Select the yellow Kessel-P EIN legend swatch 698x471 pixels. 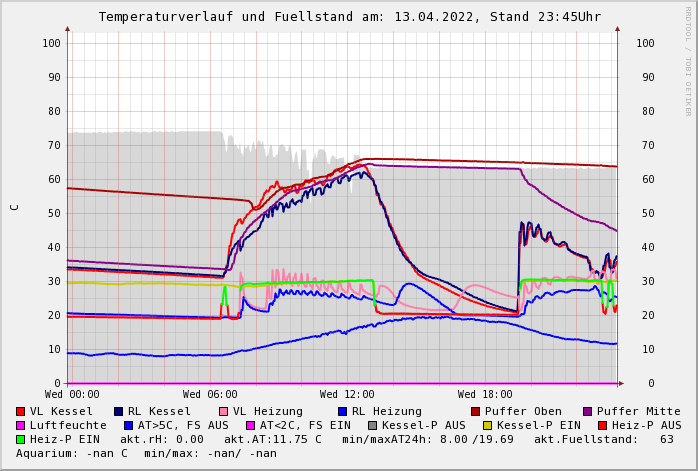click(487, 425)
